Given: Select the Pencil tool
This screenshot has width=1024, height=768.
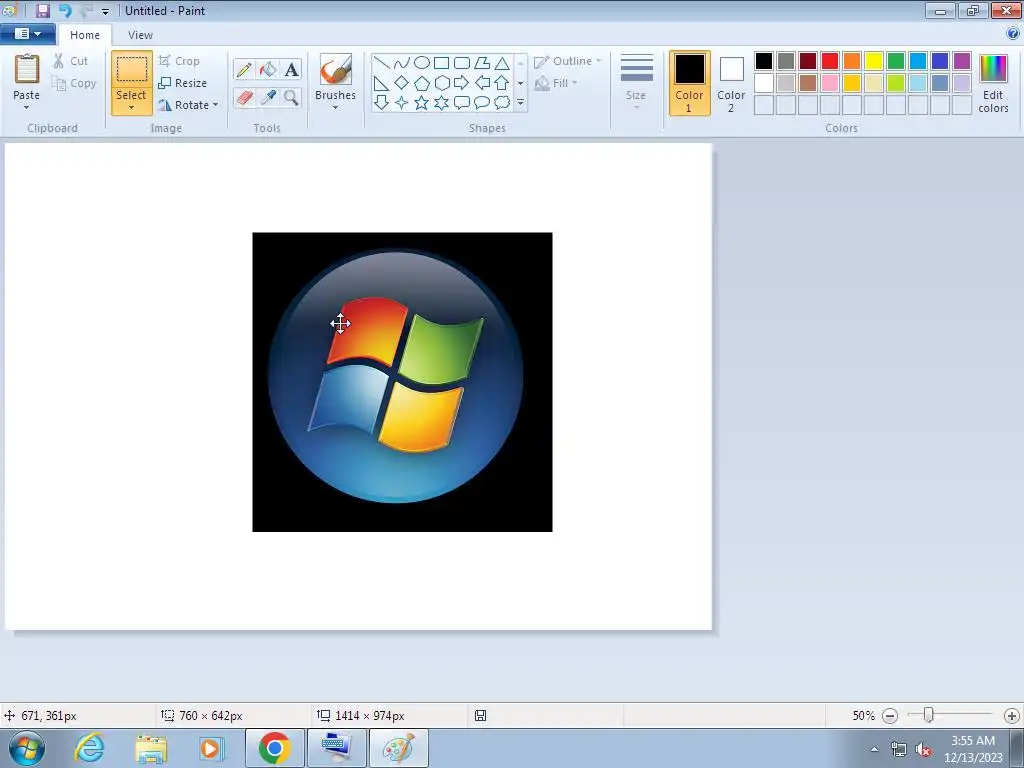Looking at the screenshot, I should point(244,69).
